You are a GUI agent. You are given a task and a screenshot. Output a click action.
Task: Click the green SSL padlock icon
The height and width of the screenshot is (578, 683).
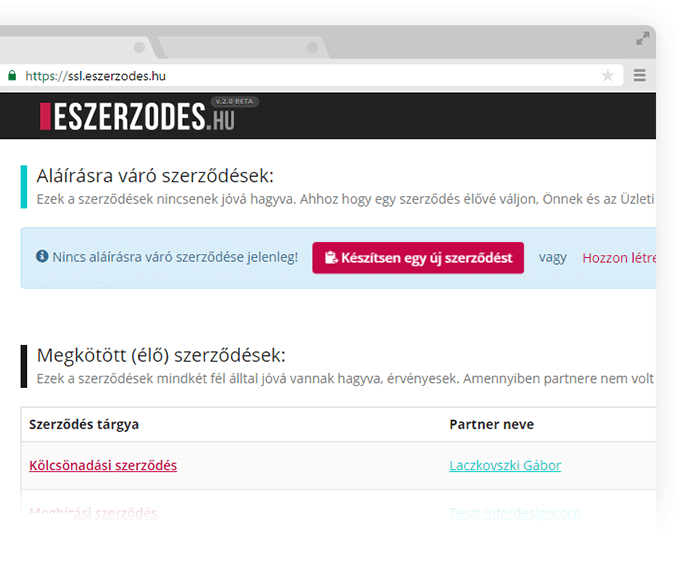(12, 75)
